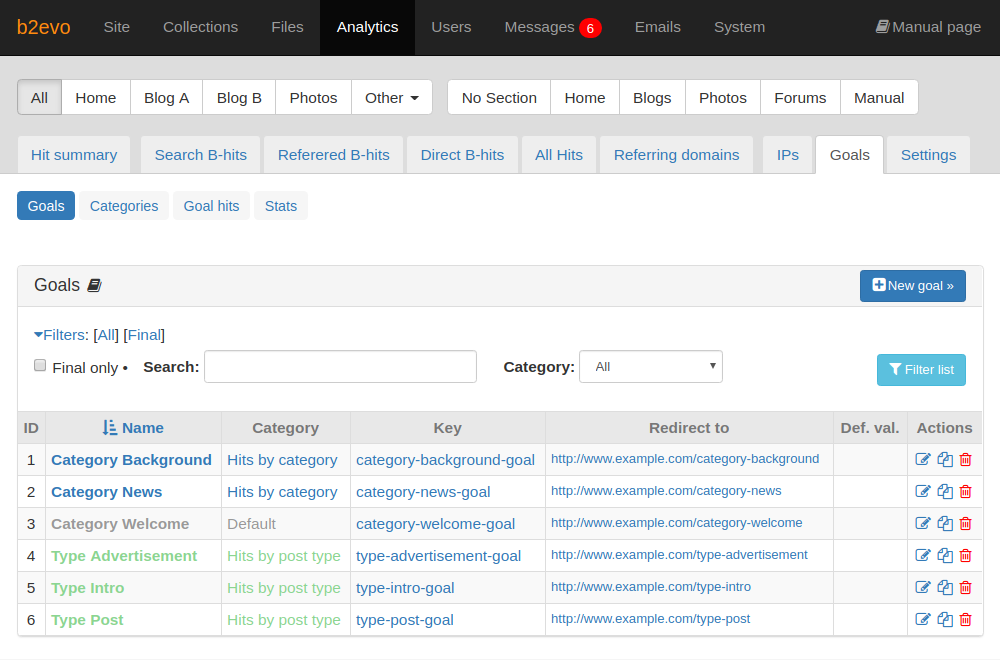Image resolution: width=1000 pixels, height=660 pixels.
Task: Delete the Type Intro goal
Action: 966,587
